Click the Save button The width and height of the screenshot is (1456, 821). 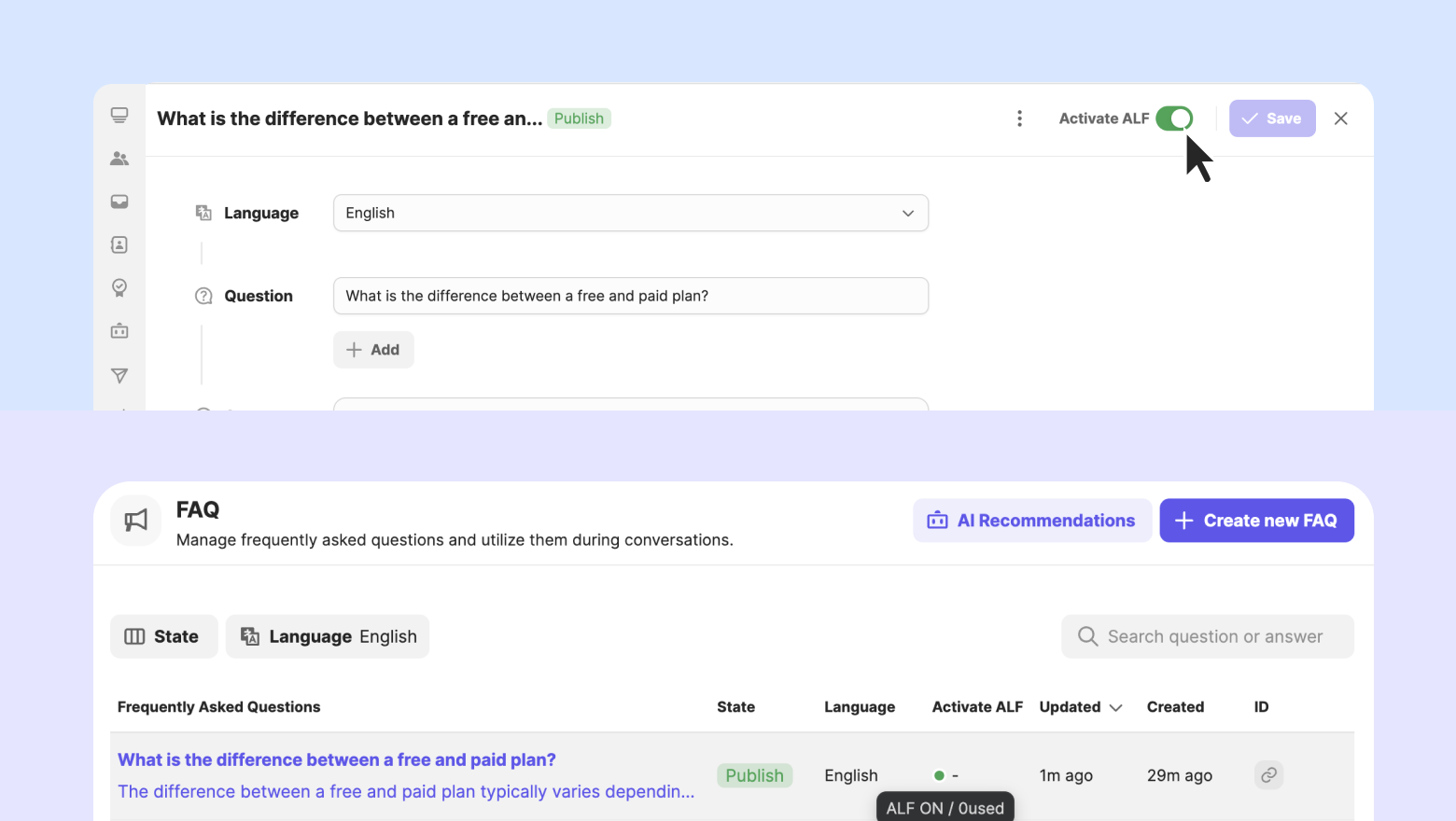coord(1271,118)
